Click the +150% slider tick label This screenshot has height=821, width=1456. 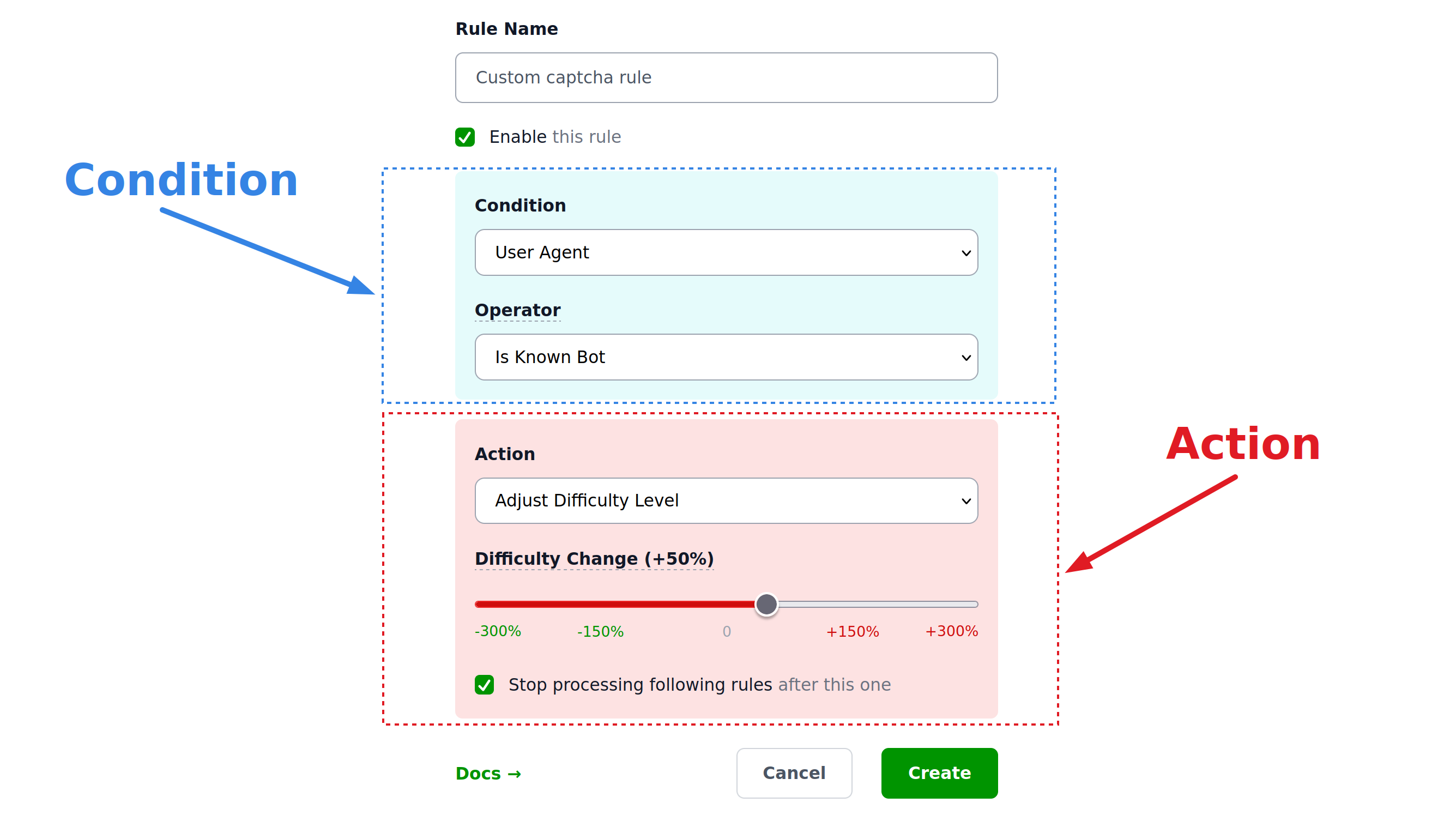(852, 631)
